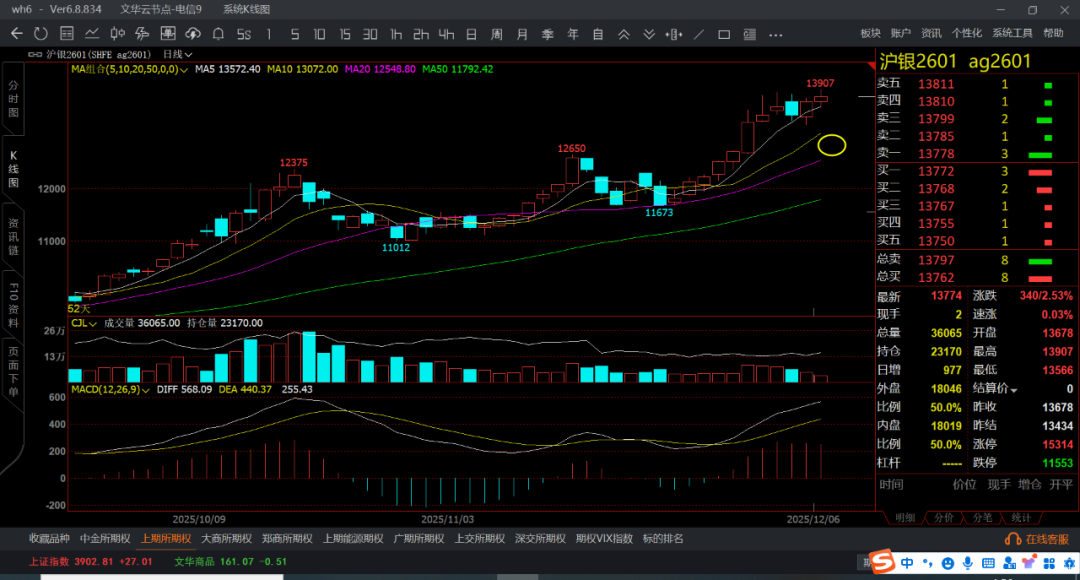
Task: Click the chart compress/expand icon
Action: [674, 34]
